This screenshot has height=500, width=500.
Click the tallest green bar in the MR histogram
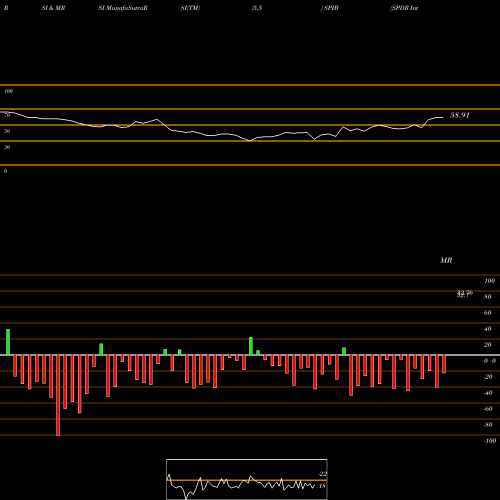point(8,342)
